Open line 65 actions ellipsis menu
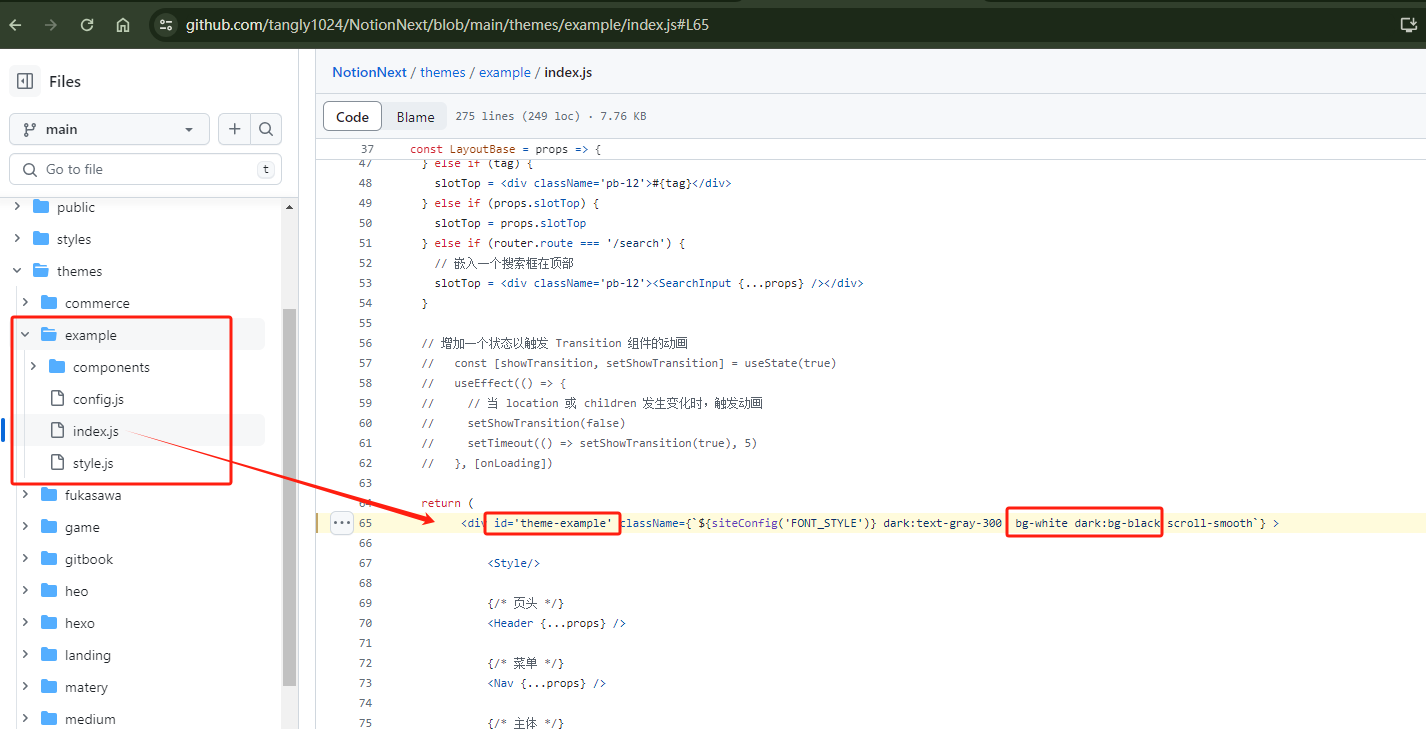The width and height of the screenshot is (1426, 729). click(x=342, y=523)
